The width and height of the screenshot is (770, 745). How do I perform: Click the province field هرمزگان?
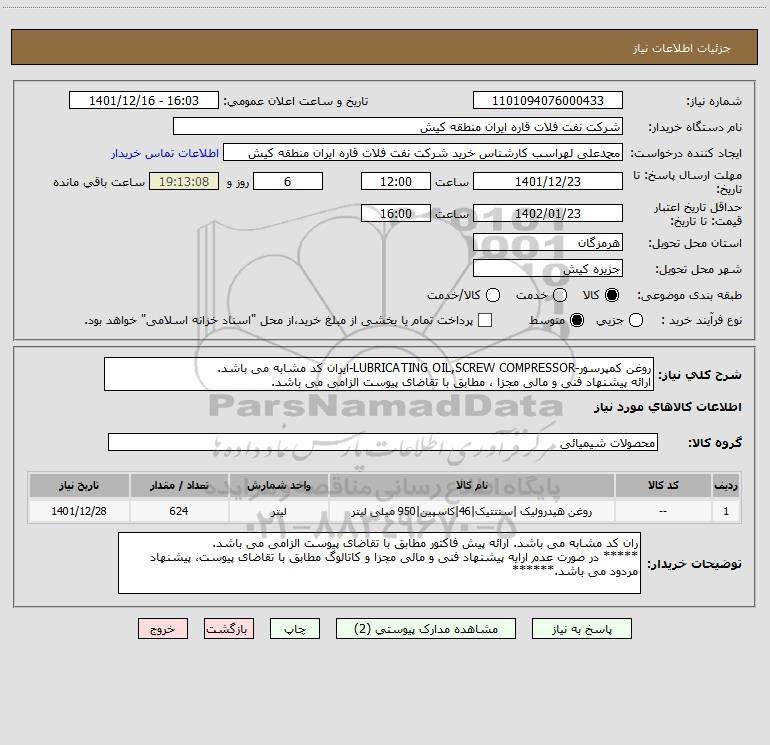coord(548,243)
